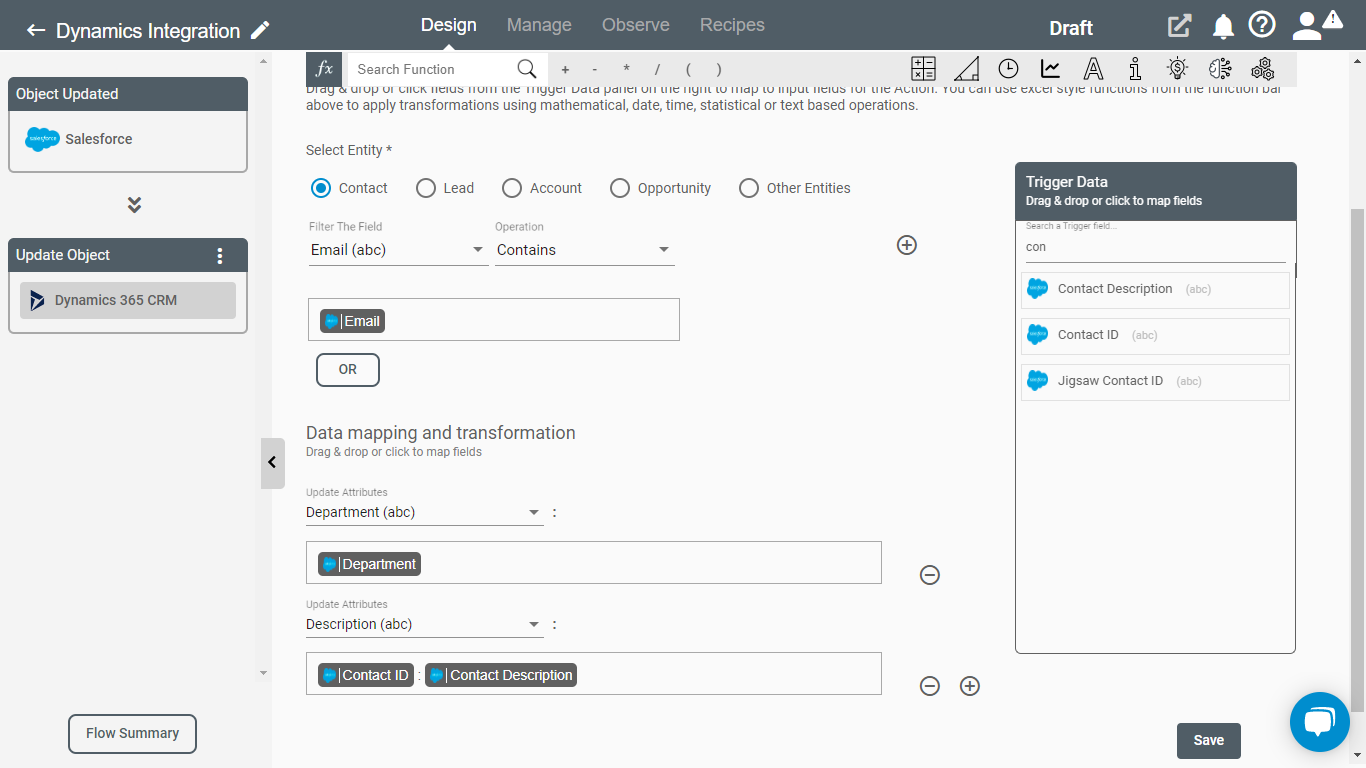Image resolution: width=1366 pixels, height=768 pixels.
Task: Click the double chevron between flow steps
Action: [134, 205]
